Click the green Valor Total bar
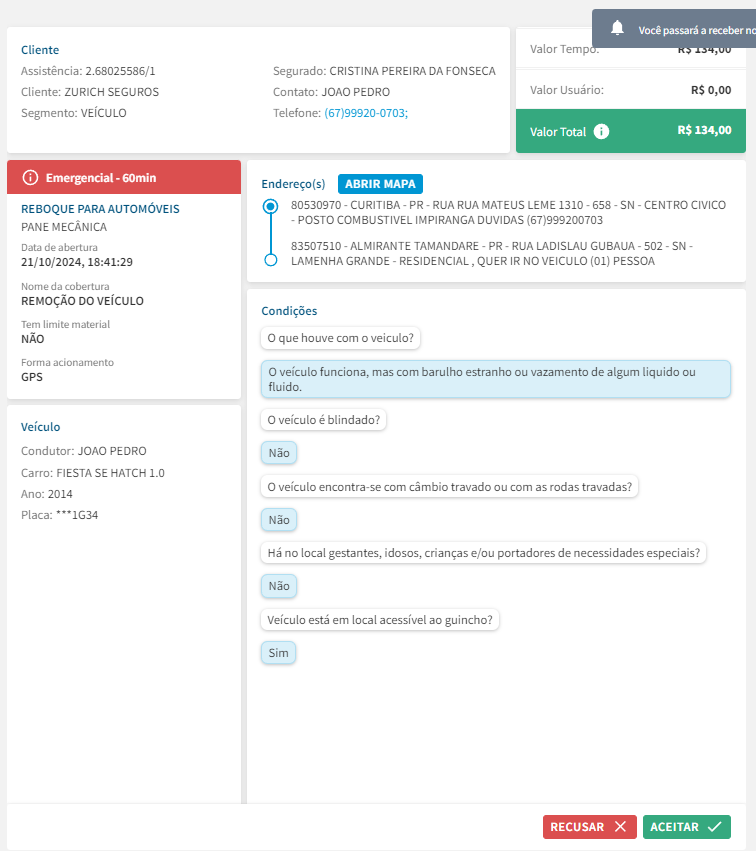756x851 pixels. pos(631,131)
